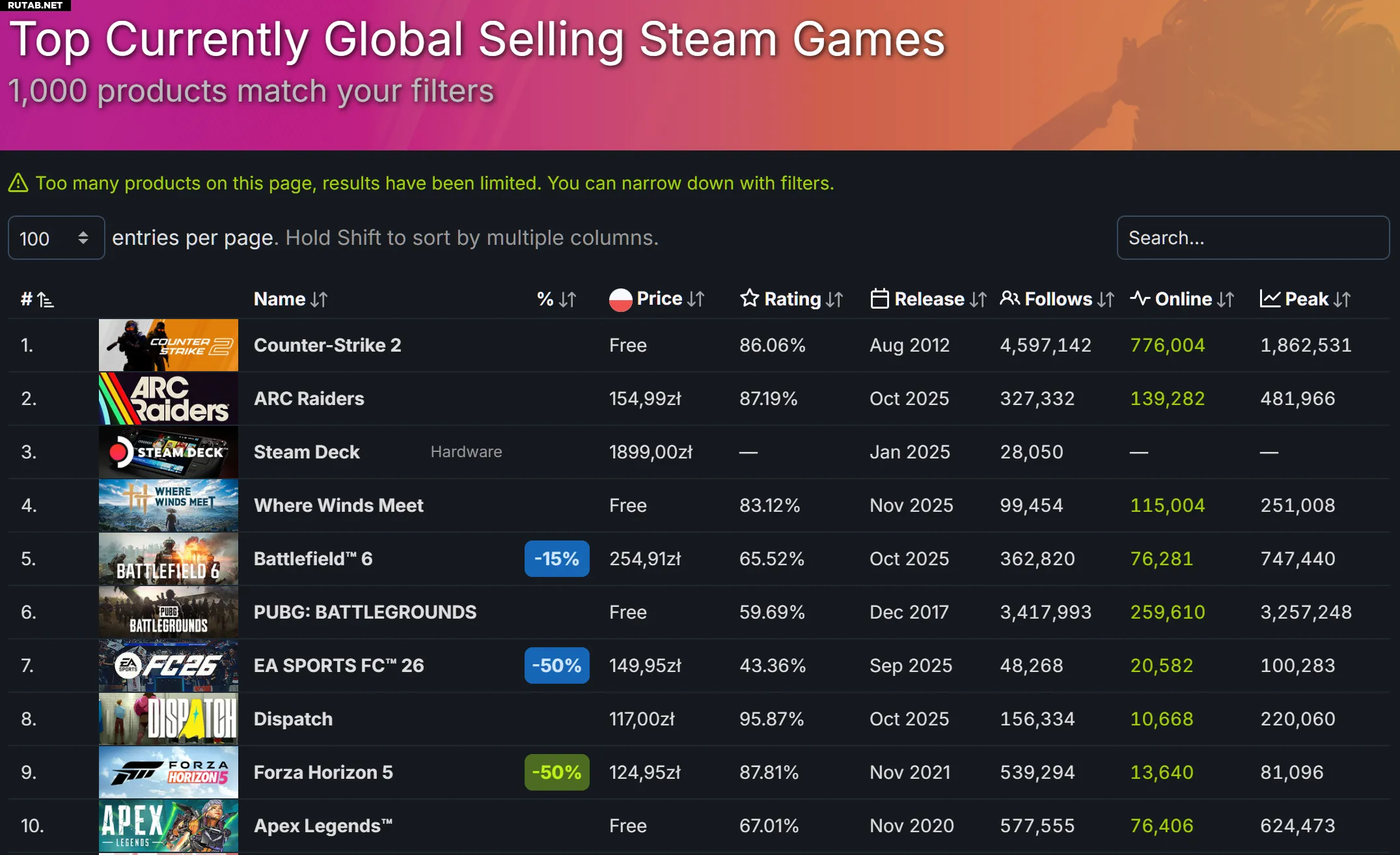Click the Release calendar icon
Image resolution: width=1400 pixels, height=855 pixels.
click(x=879, y=299)
